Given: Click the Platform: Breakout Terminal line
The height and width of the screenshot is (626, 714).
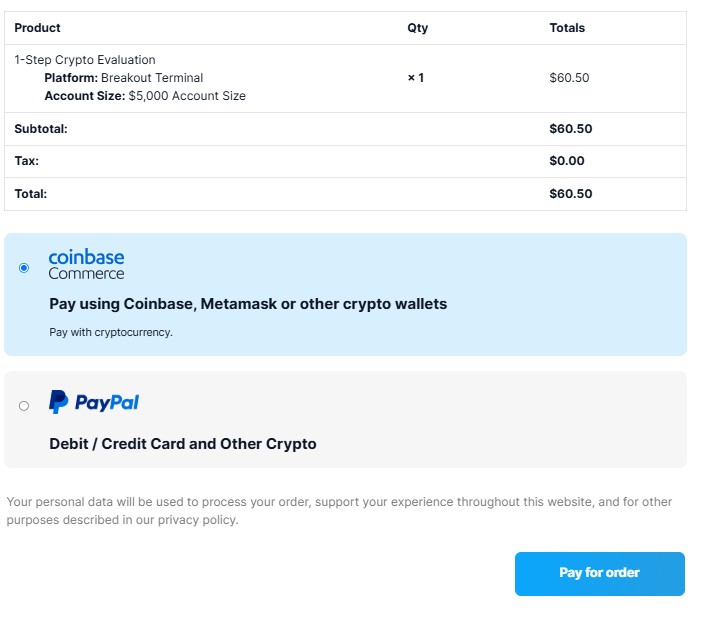Looking at the screenshot, I should tap(124, 78).
